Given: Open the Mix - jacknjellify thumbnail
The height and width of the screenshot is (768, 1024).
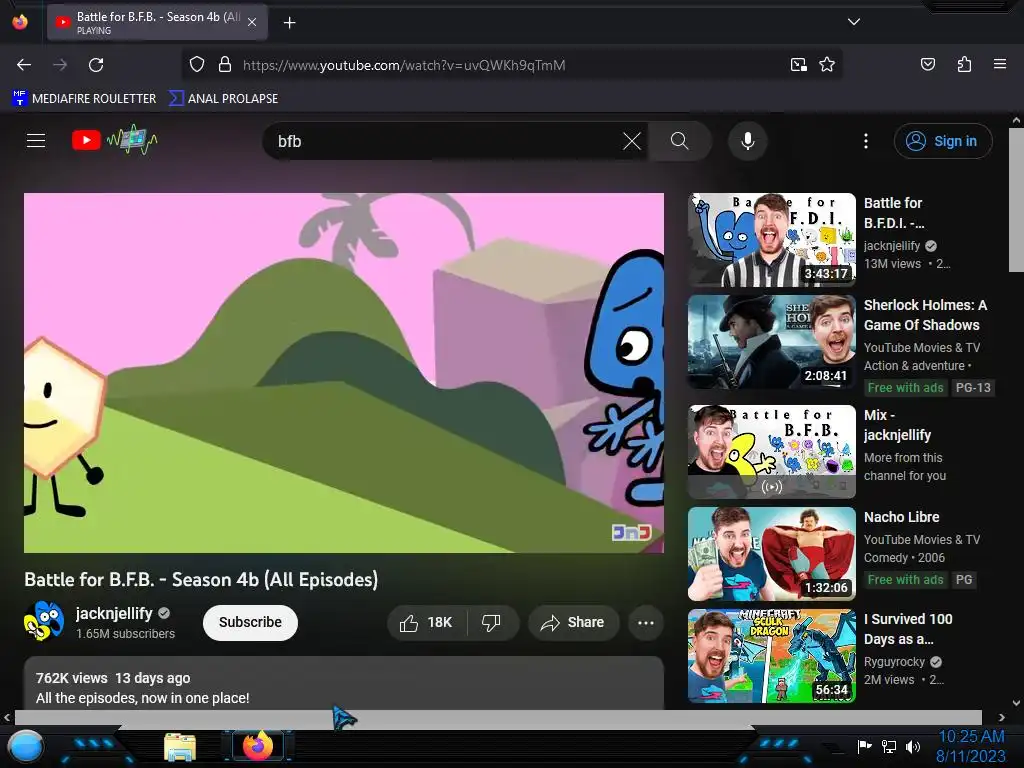Looking at the screenshot, I should 772,452.
